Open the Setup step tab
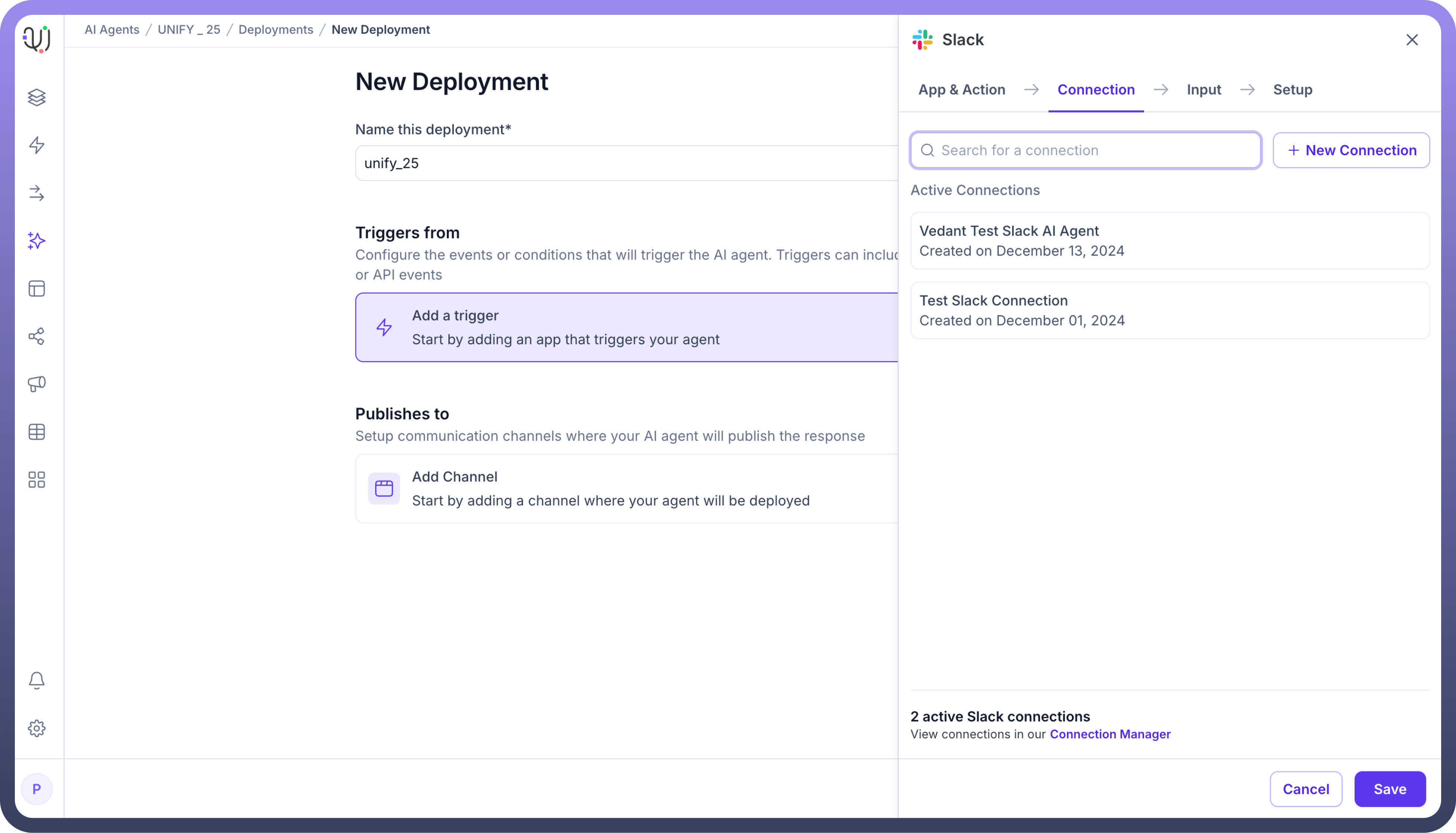 click(1292, 90)
